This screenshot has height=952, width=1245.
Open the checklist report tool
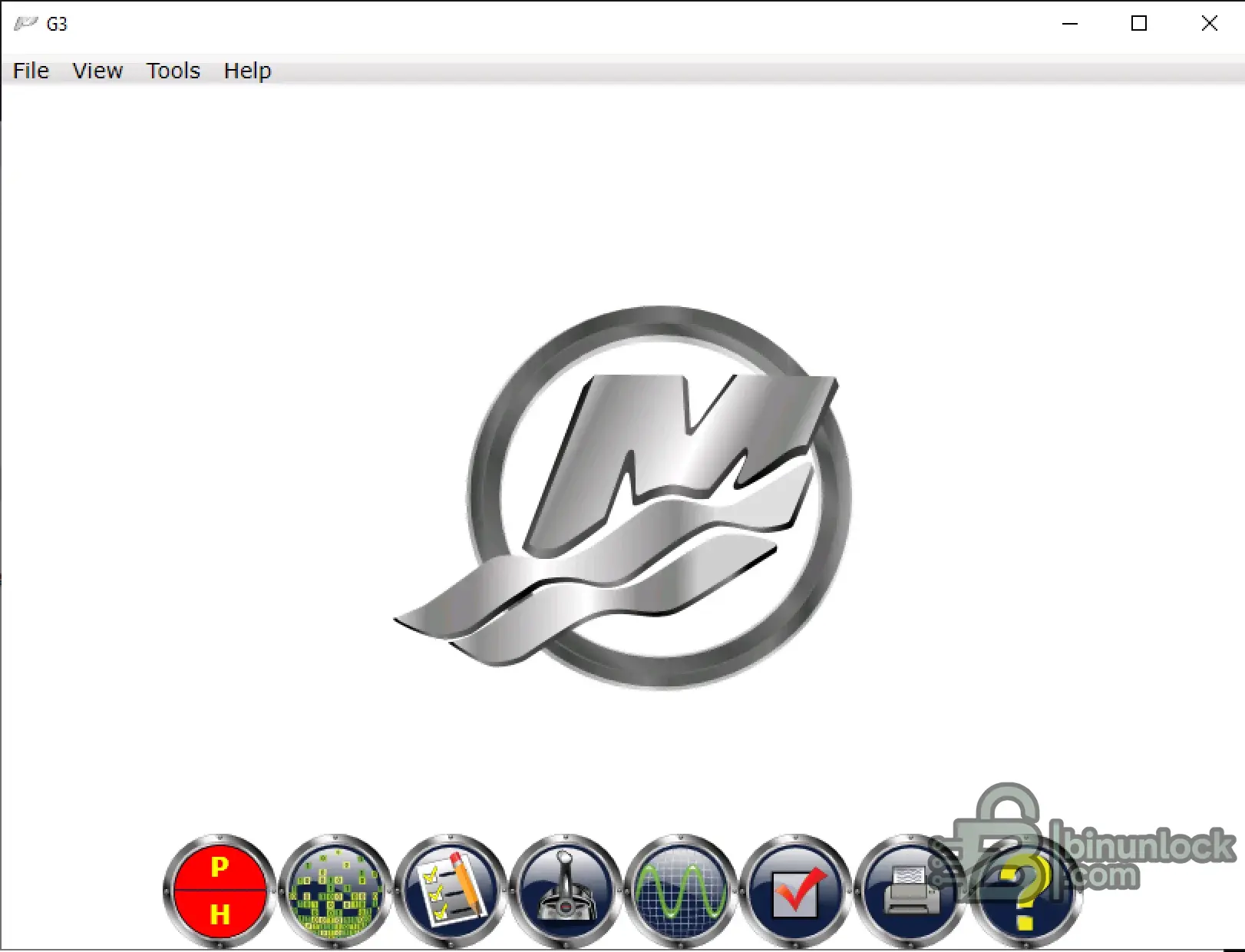451,894
